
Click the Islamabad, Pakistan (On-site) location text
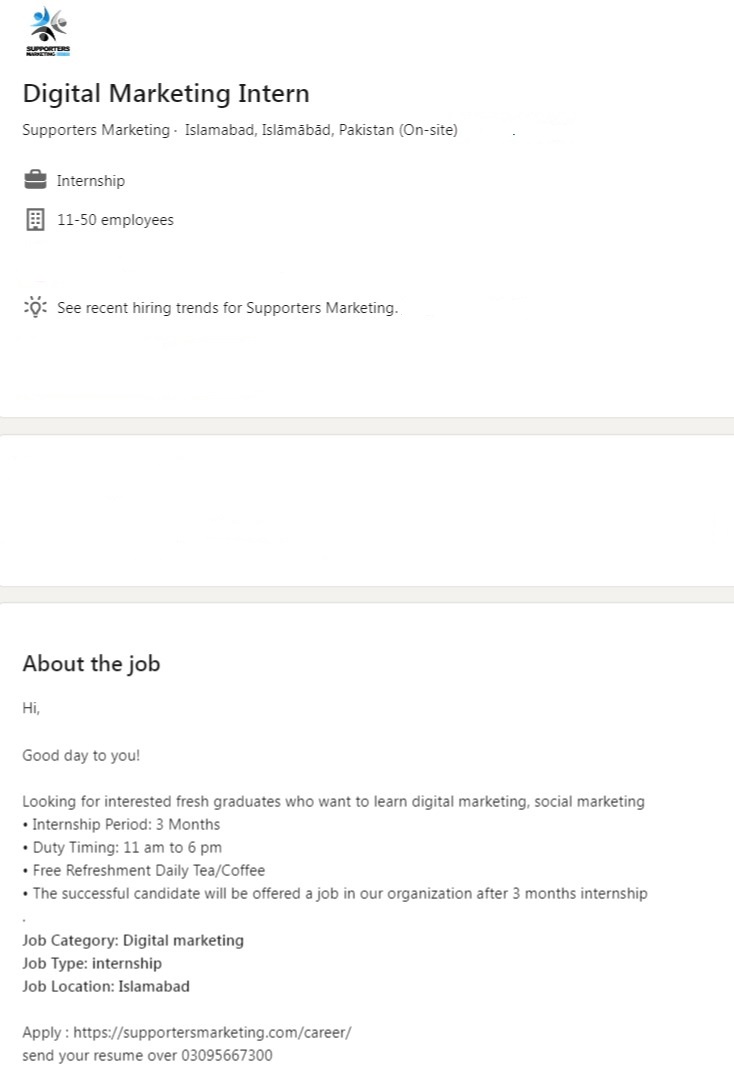pyautogui.click(x=321, y=131)
